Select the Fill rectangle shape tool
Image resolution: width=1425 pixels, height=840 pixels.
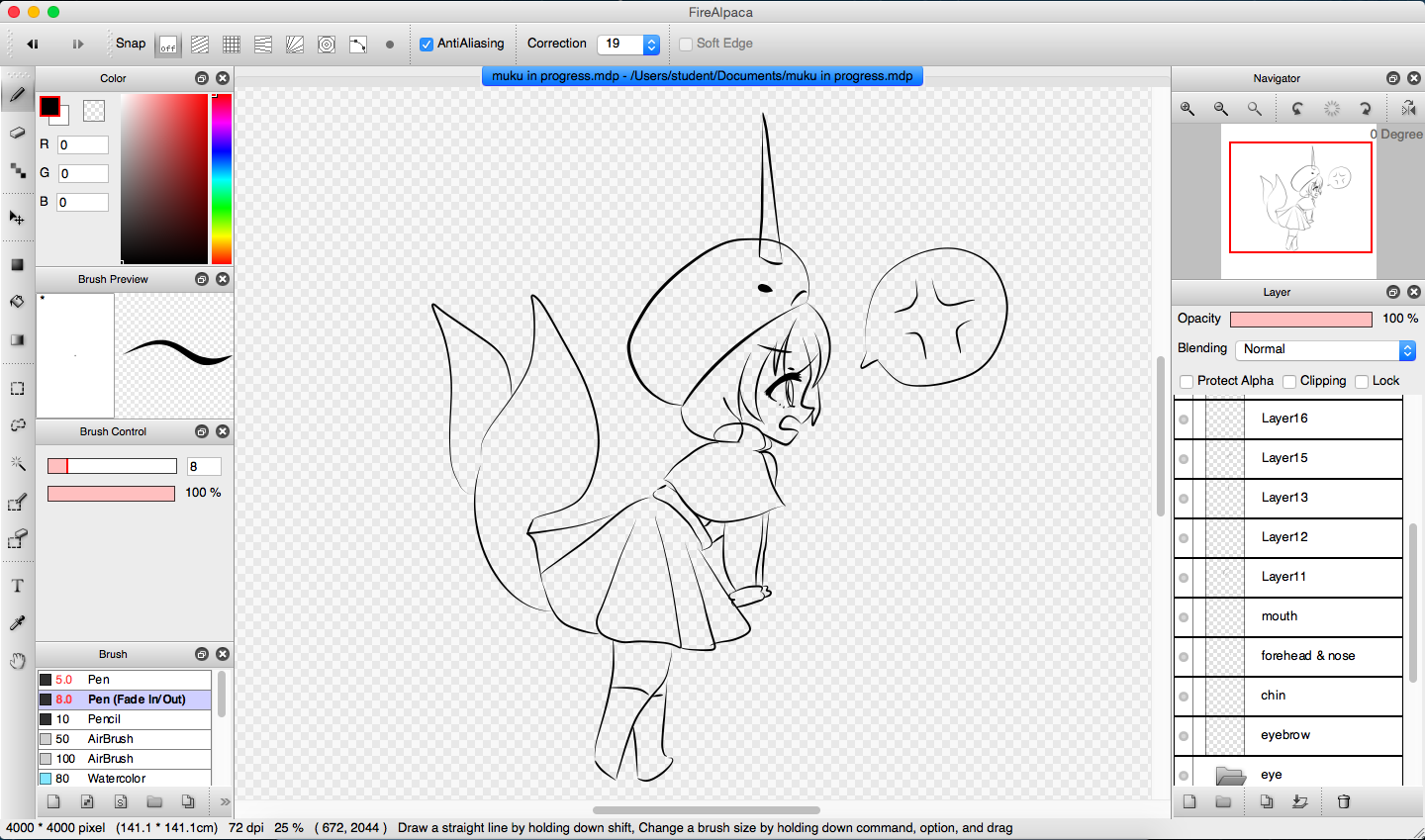pos(17,264)
